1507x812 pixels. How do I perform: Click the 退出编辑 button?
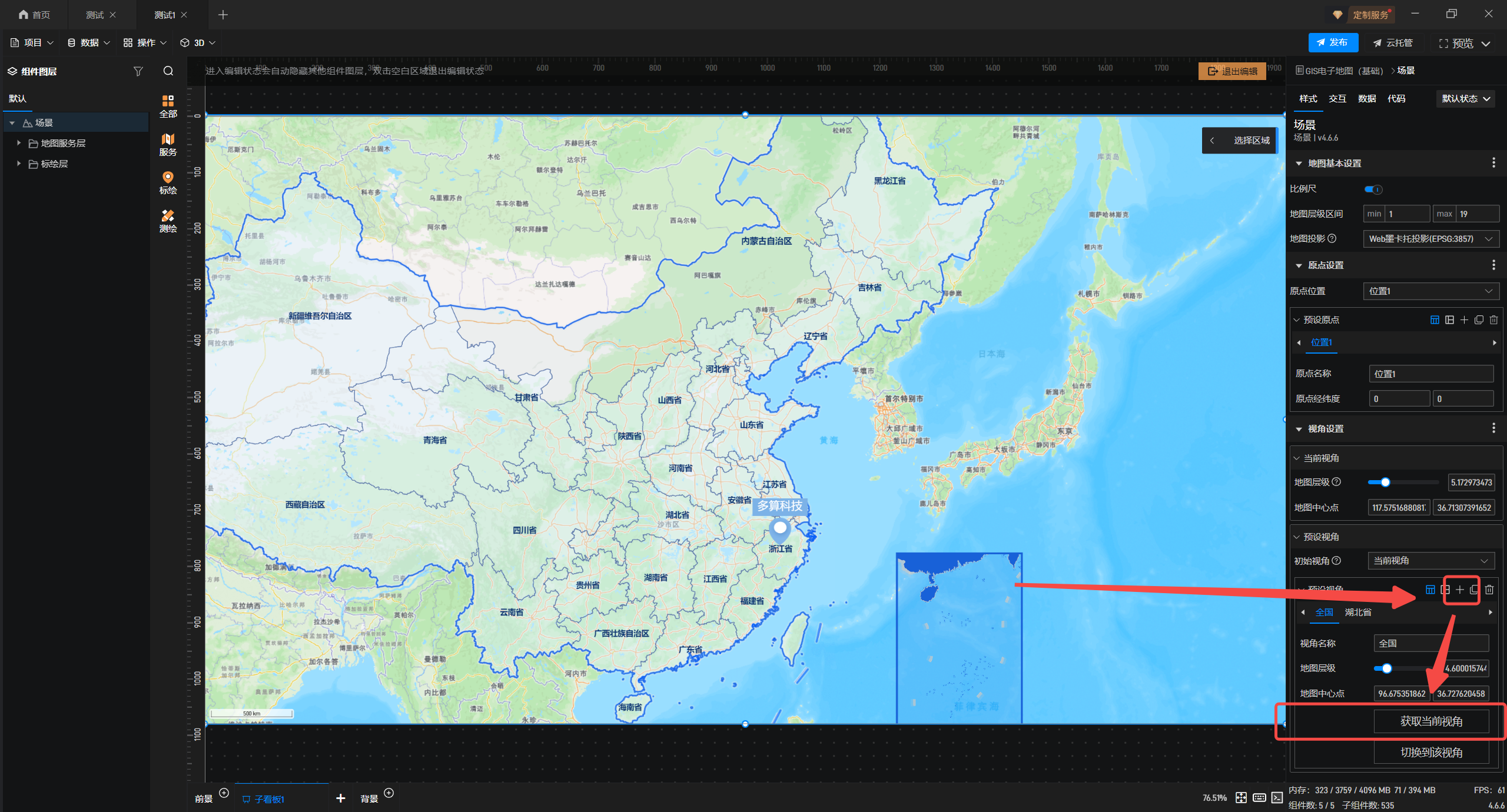(1232, 71)
